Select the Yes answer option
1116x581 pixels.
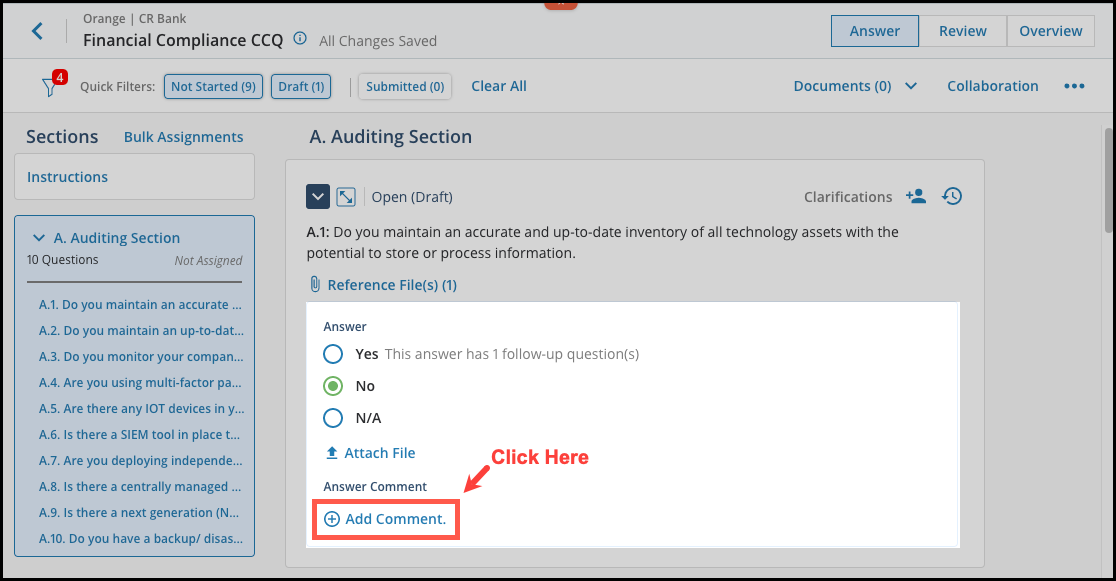[332, 354]
